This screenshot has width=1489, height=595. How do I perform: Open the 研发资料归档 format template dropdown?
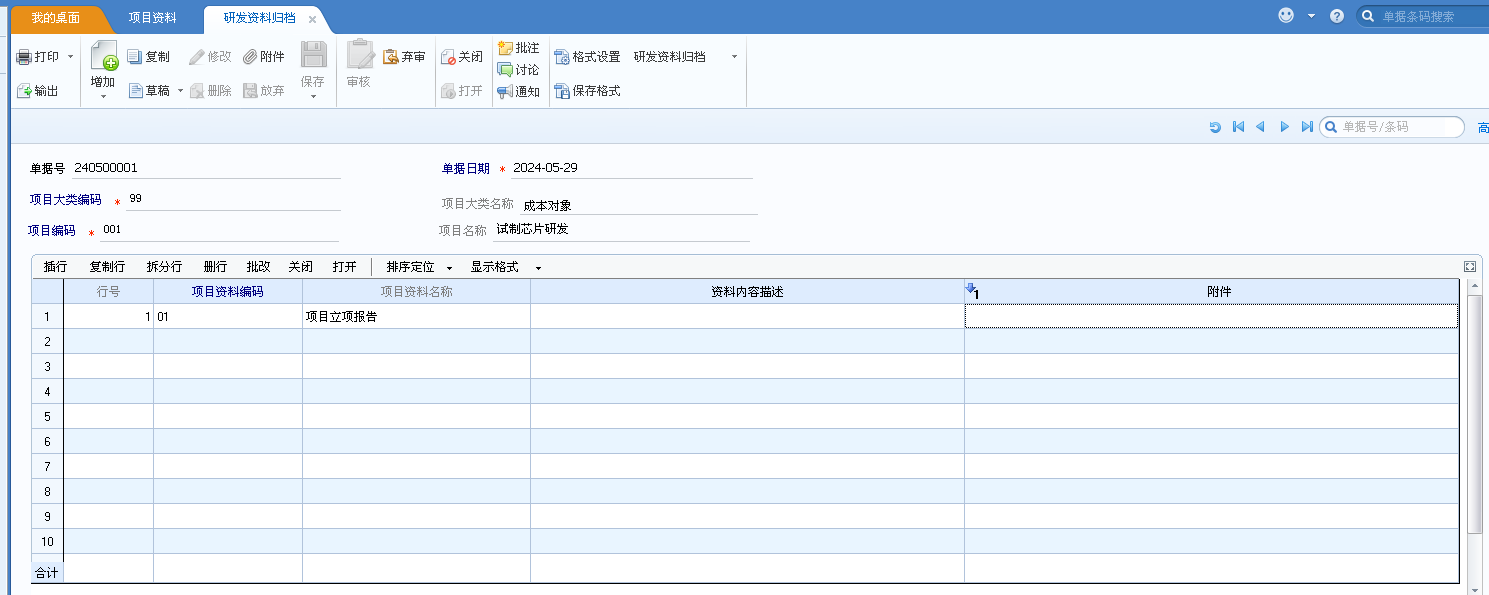pos(734,57)
